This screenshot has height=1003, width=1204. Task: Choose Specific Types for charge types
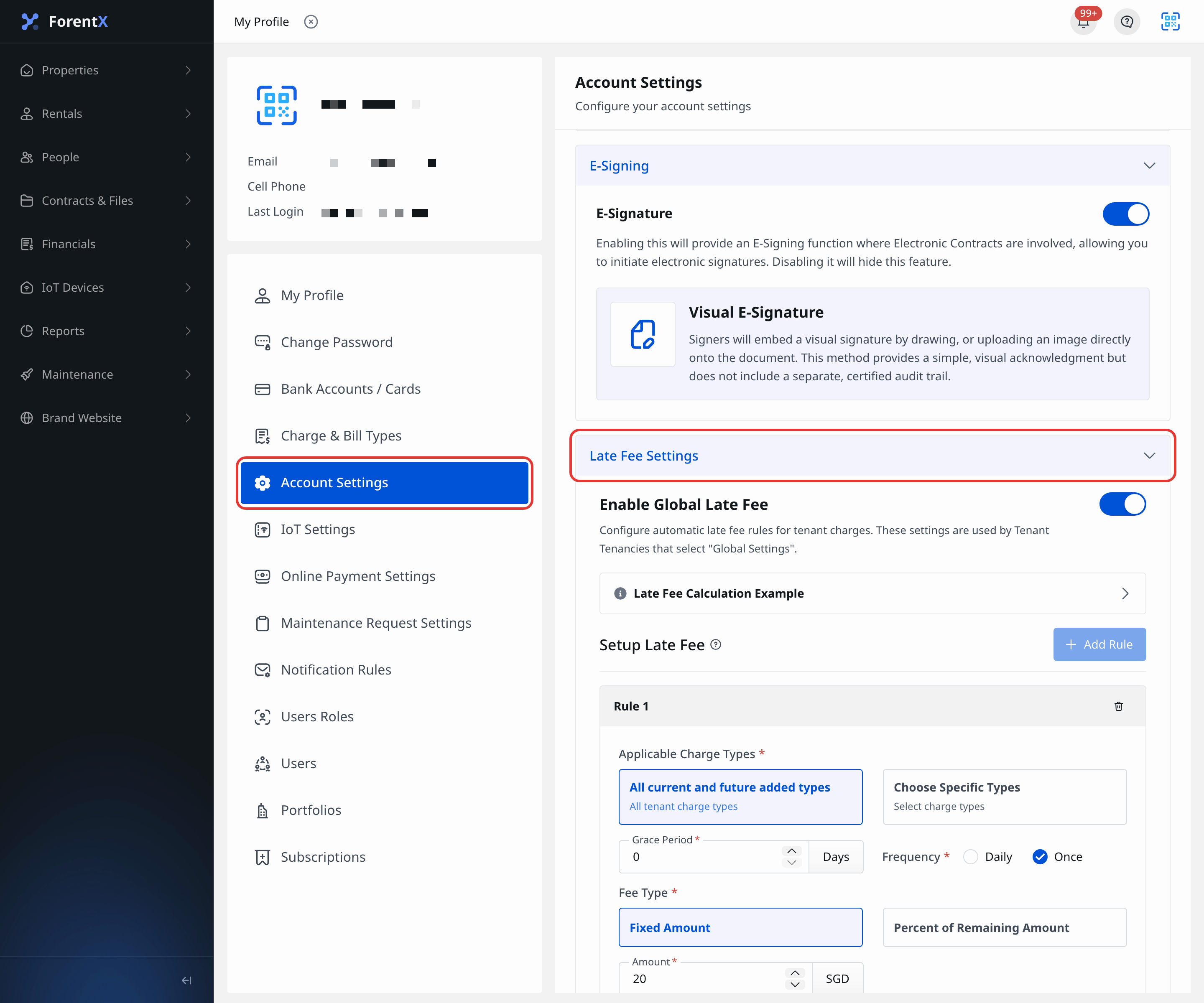pos(1005,797)
